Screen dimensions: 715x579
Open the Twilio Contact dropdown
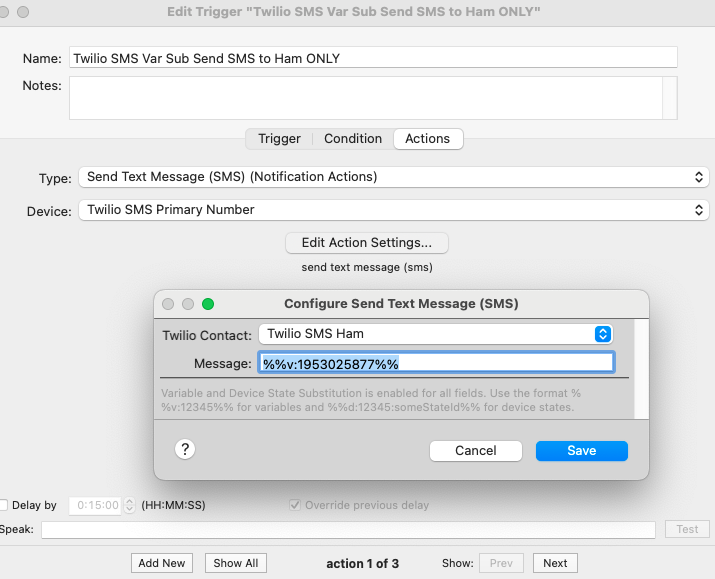pos(435,334)
